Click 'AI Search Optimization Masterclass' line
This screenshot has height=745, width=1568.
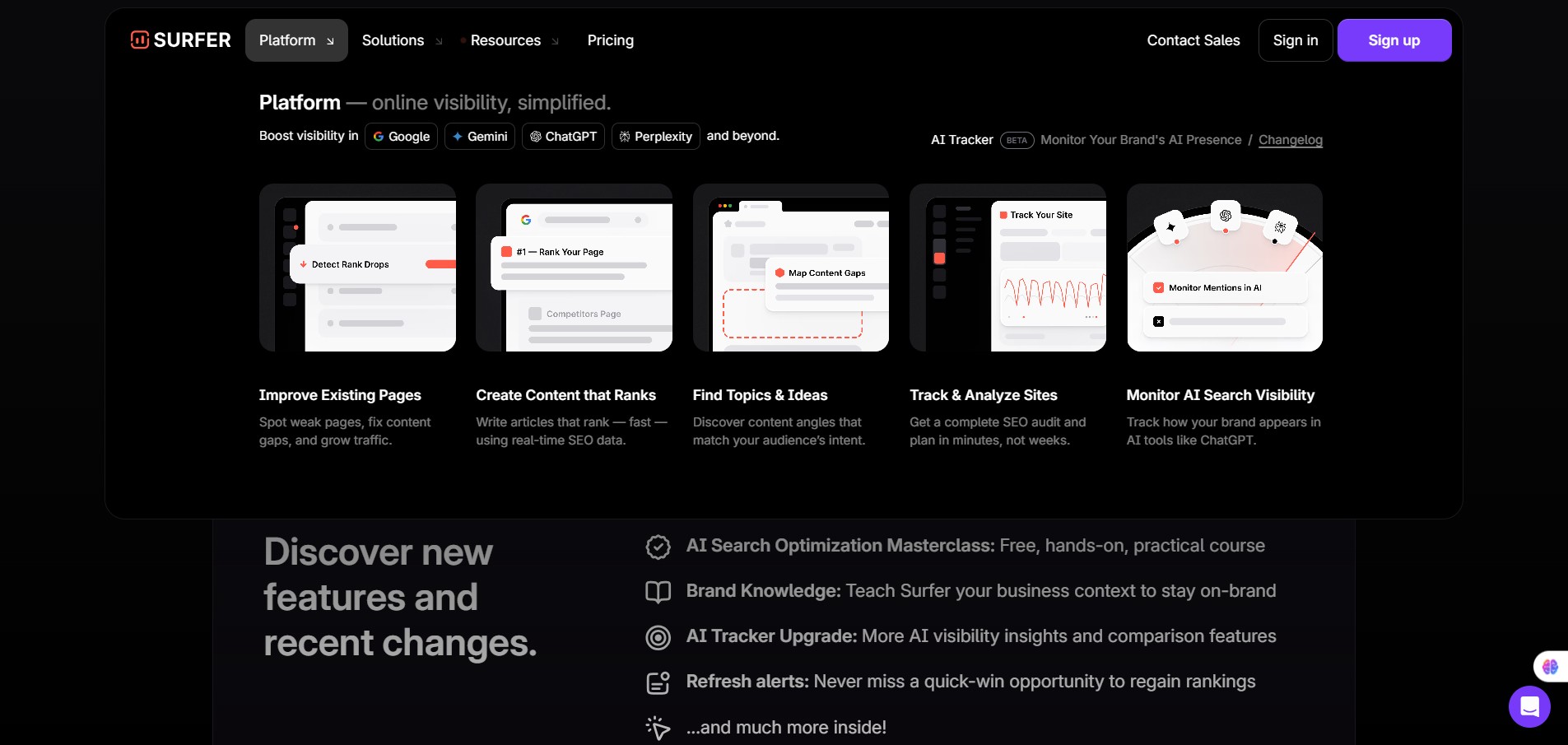tap(975, 546)
